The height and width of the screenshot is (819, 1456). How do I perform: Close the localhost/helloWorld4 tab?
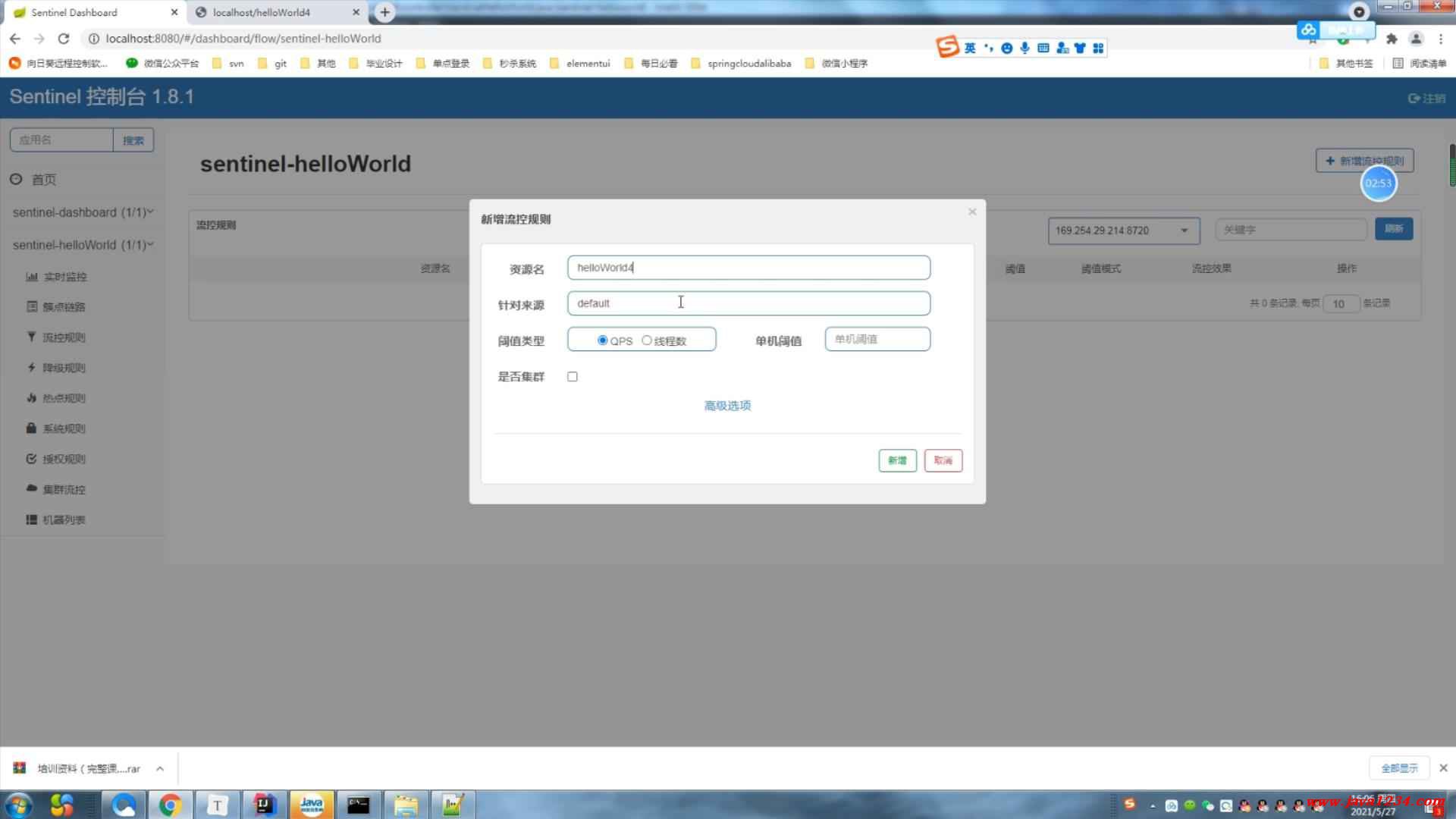(356, 12)
